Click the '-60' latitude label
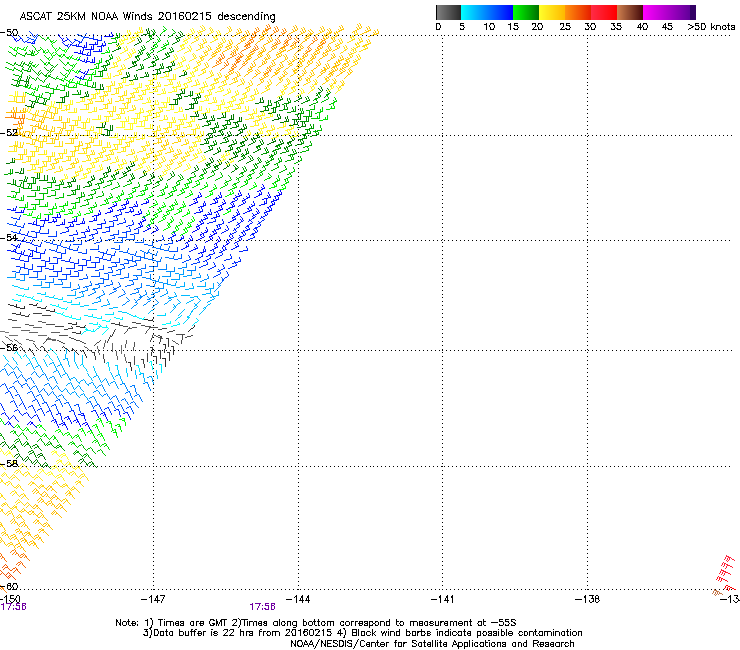This screenshot has width=740, height=650. click(x=9, y=586)
